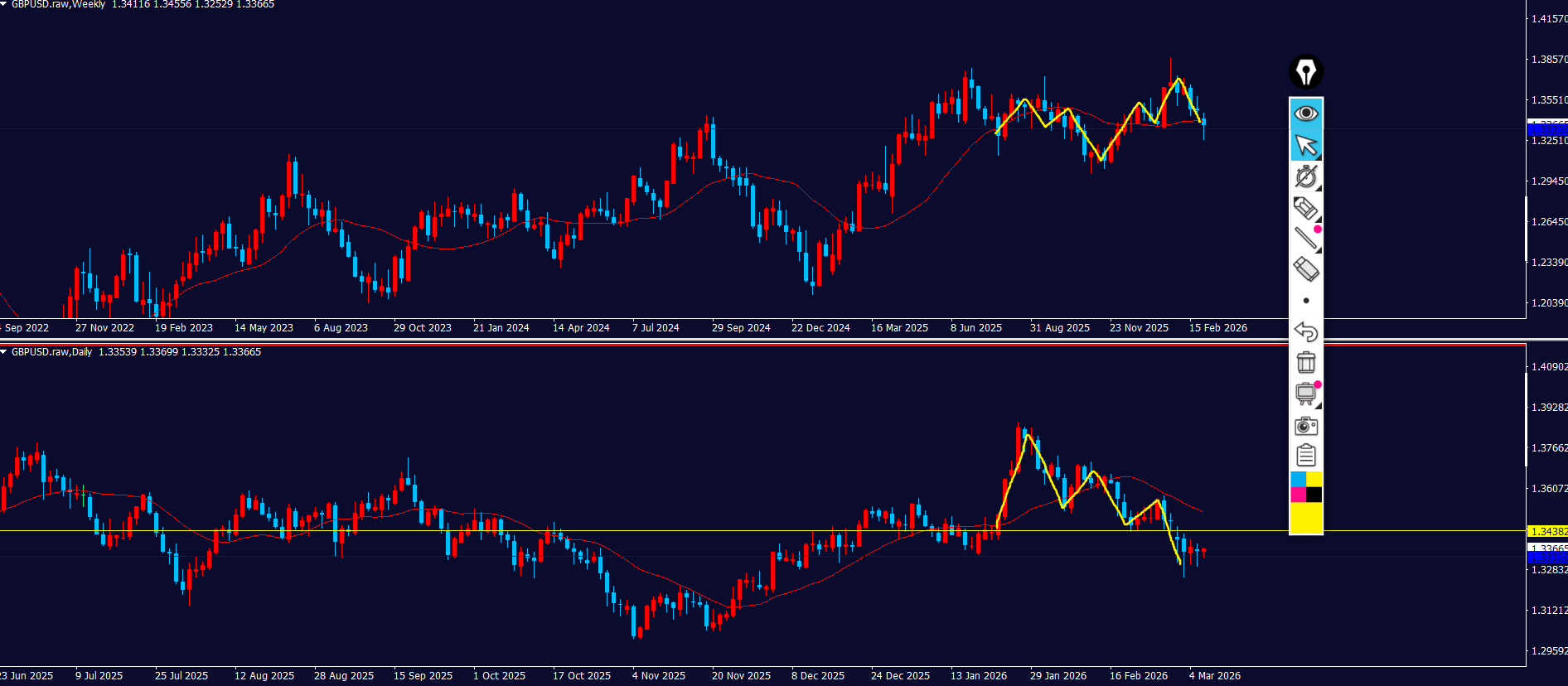The width and height of the screenshot is (1568, 686).
Task: Click the large yellow current color box
Action: click(x=1306, y=518)
